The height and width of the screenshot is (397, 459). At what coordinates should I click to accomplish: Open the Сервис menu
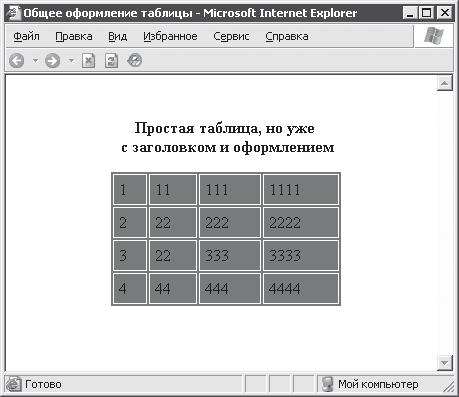coord(231,36)
